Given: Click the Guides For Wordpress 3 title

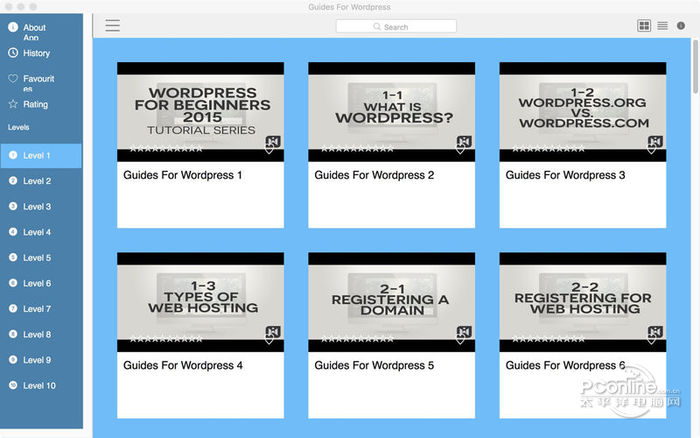Looking at the screenshot, I should (x=565, y=175).
